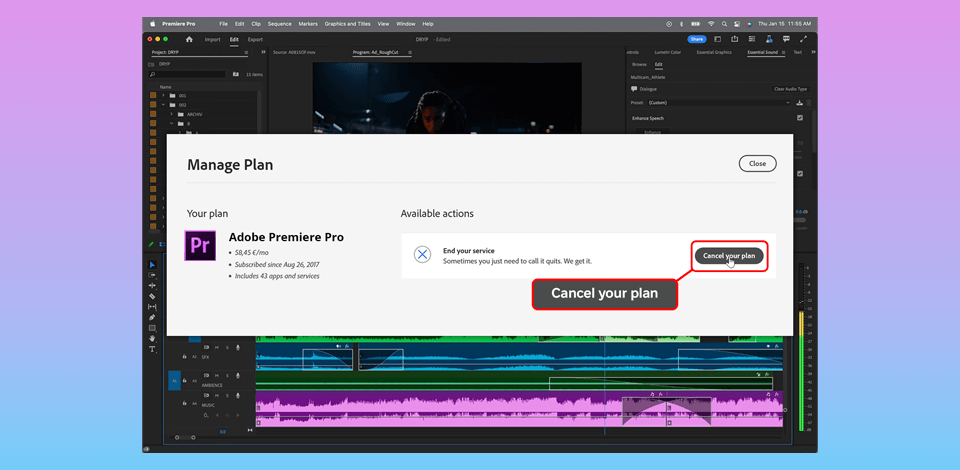Open the Quick Export icon

click(735, 40)
